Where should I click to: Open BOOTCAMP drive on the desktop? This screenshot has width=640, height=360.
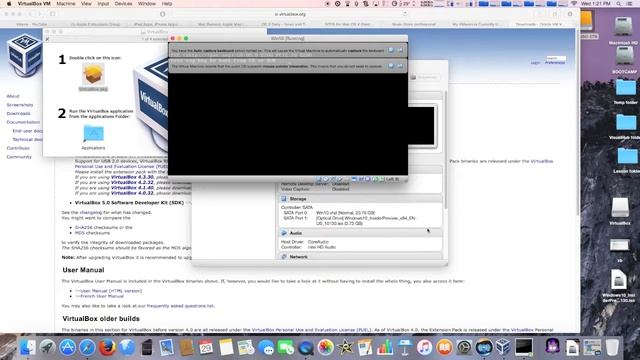pyautogui.click(x=624, y=56)
